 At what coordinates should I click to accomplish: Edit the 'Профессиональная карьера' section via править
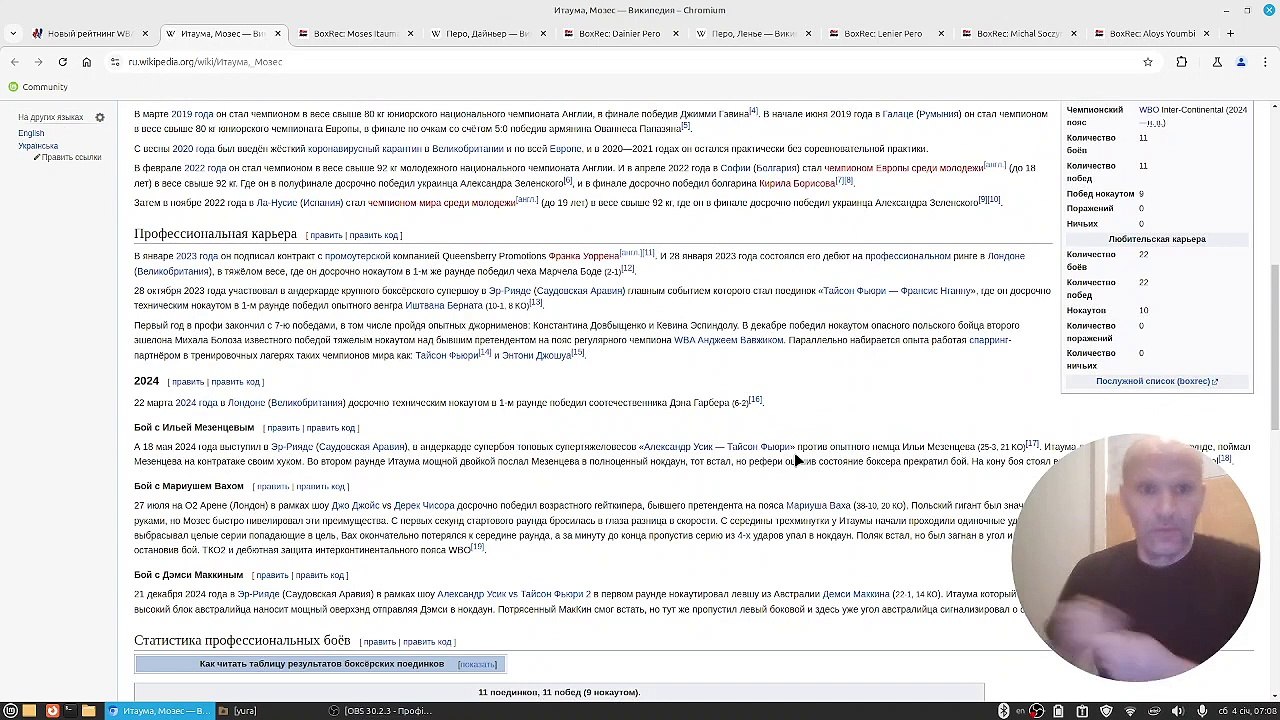tap(326, 235)
